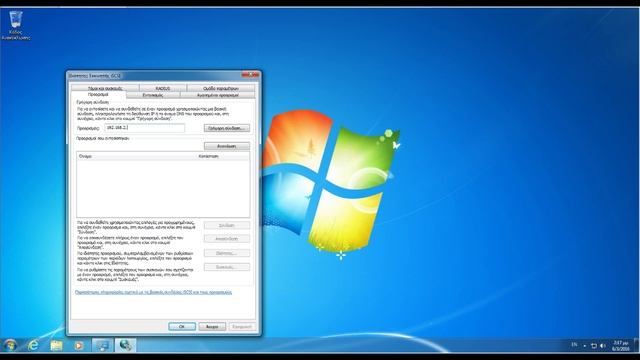Screen dimensions: 640x360
Task: Switch to the Discovery (Εντοπισμός) tab
Action: pos(153,95)
